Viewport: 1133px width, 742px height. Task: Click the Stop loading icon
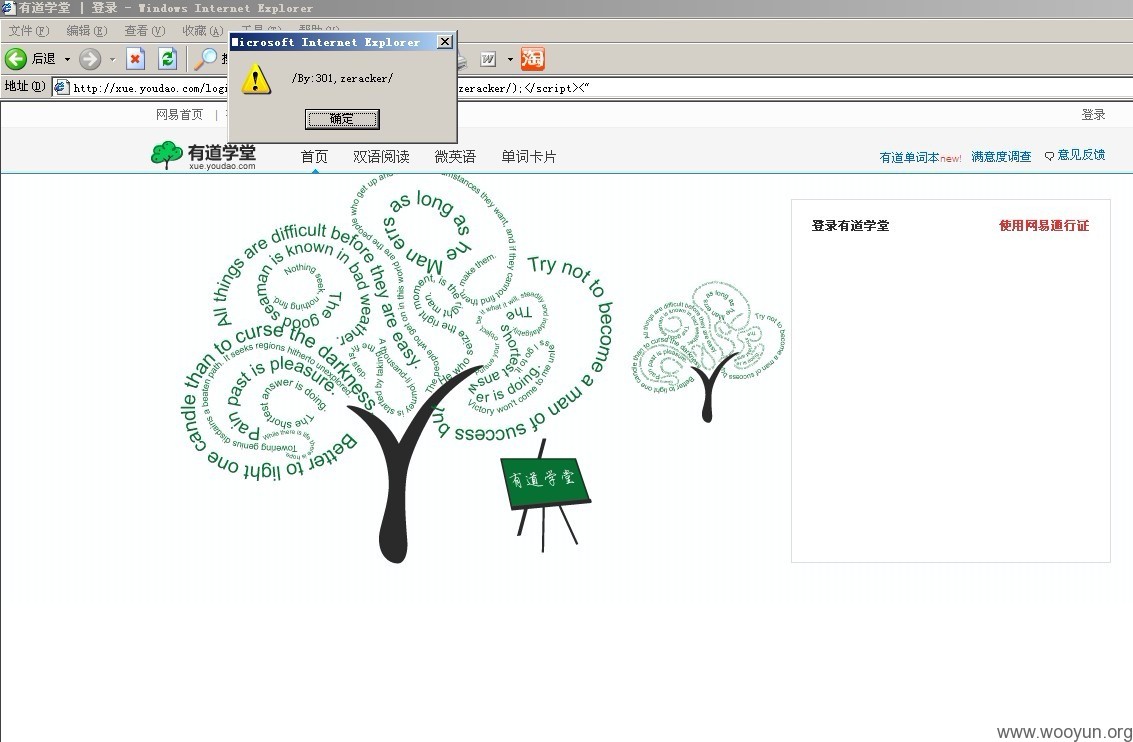135,59
